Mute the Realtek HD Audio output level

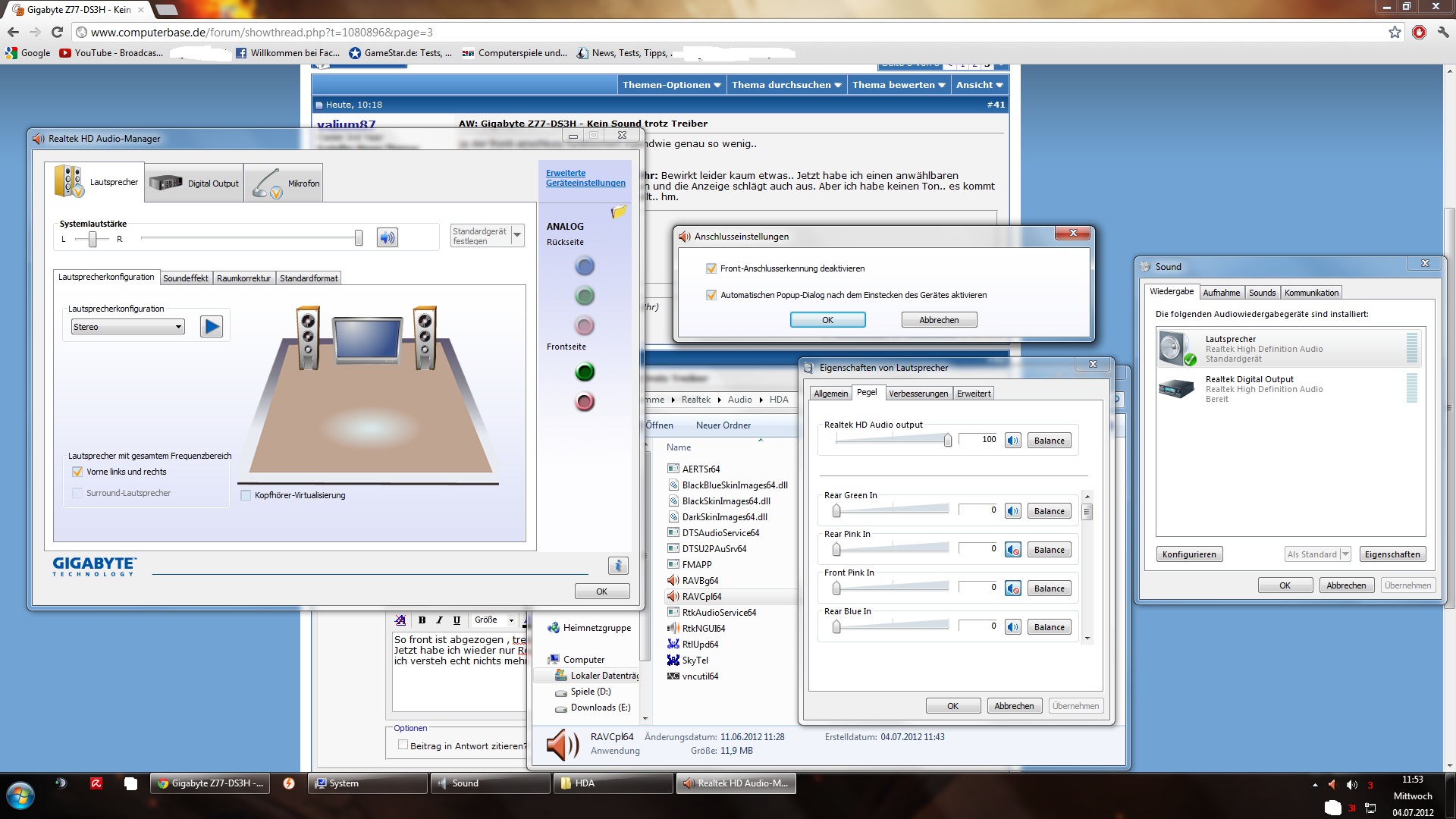coord(1013,441)
